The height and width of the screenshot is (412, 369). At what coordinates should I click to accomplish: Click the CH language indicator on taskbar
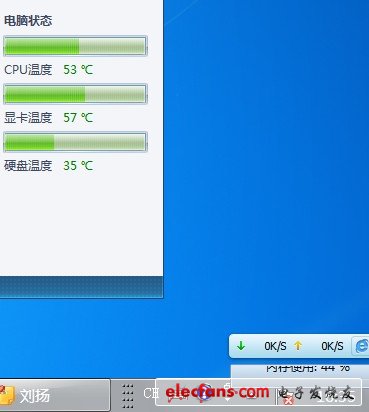coord(150,393)
